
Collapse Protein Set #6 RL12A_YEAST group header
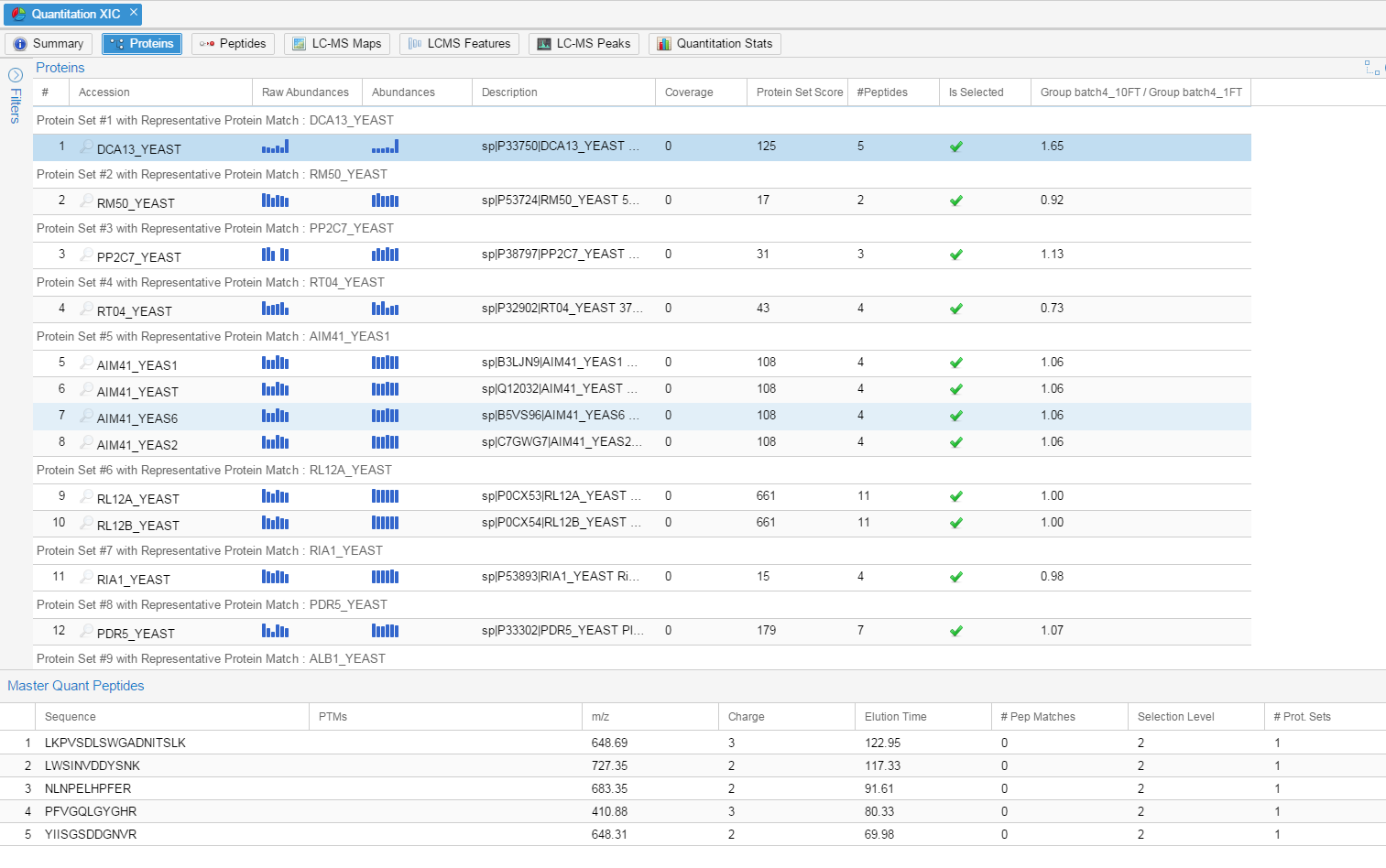[213, 471]
